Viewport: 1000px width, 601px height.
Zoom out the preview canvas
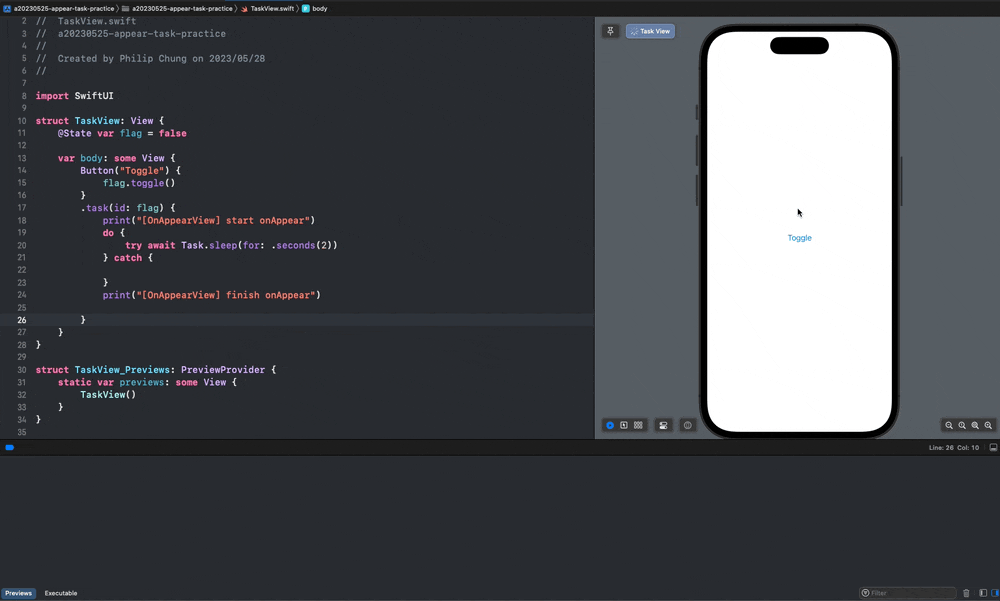pos(949,426)
